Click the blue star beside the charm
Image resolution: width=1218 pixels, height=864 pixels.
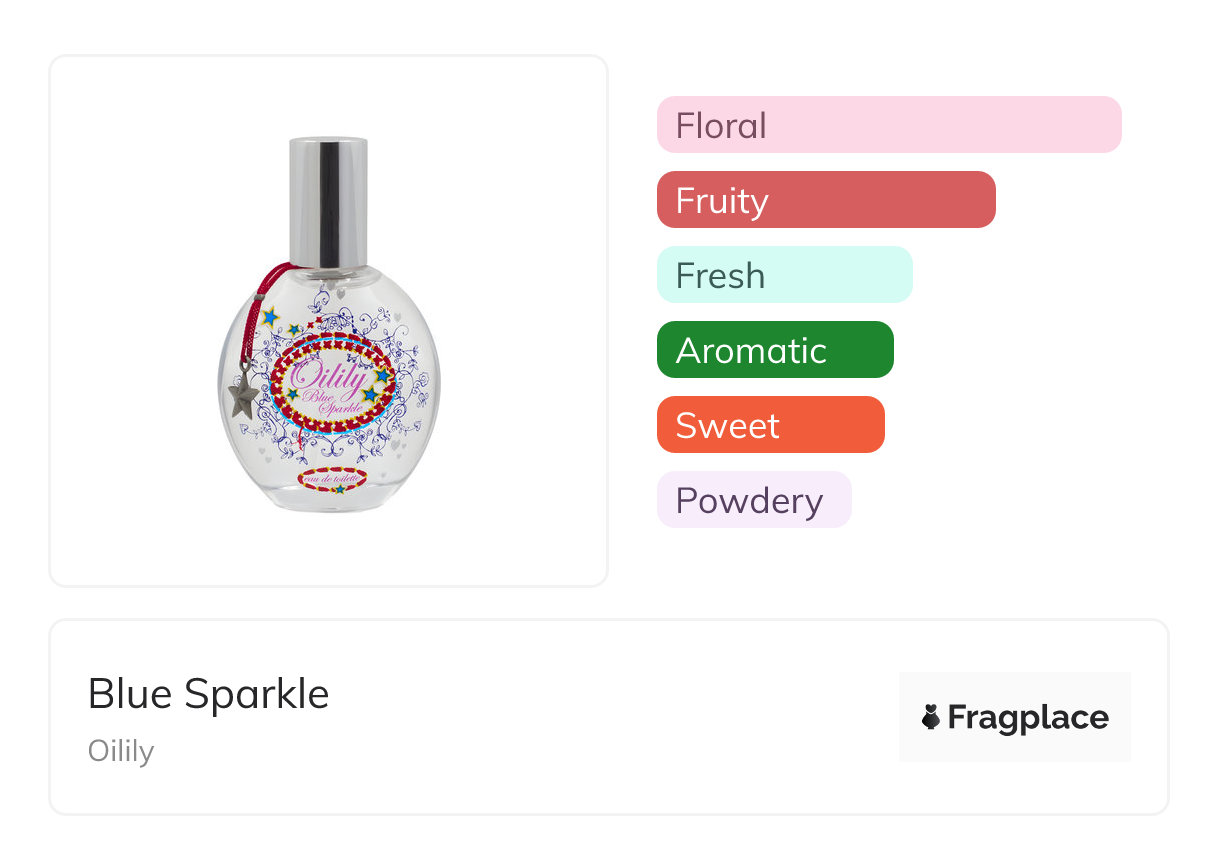click(270, 316)
